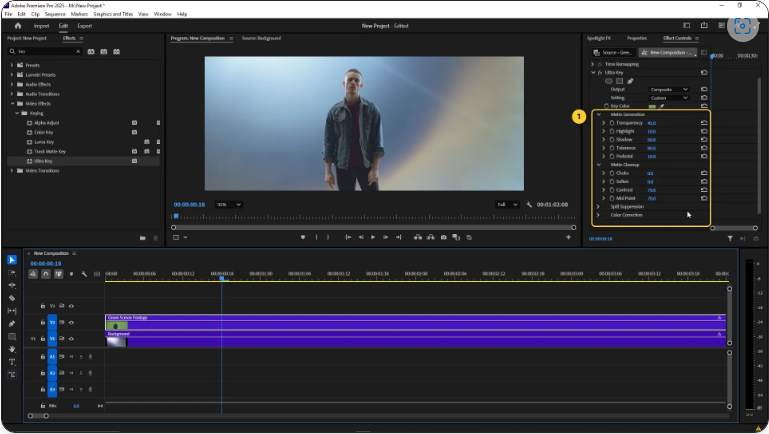Select the Ripple Edit tool

click(12, 285)
